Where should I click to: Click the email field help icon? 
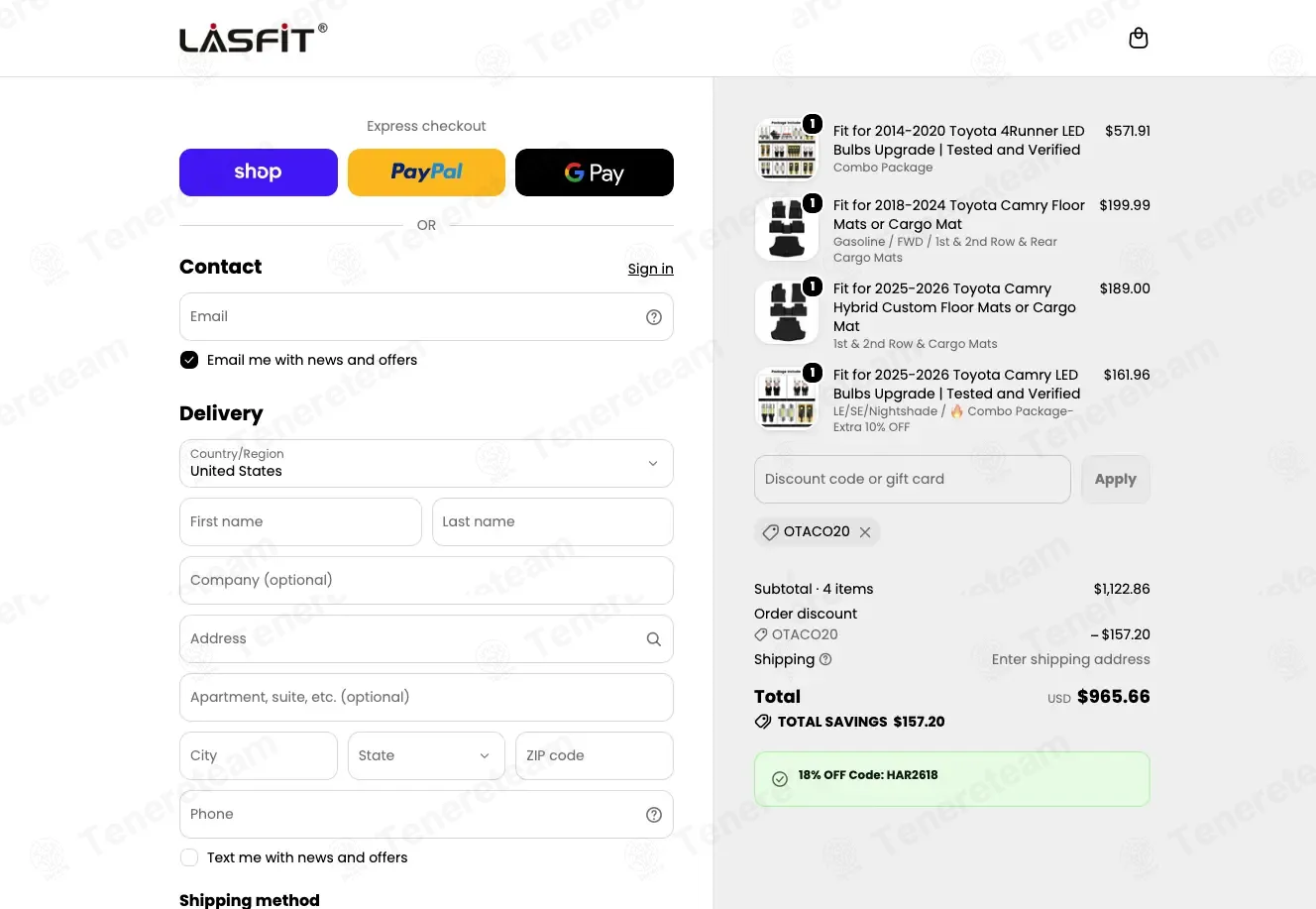coord(654,317)
